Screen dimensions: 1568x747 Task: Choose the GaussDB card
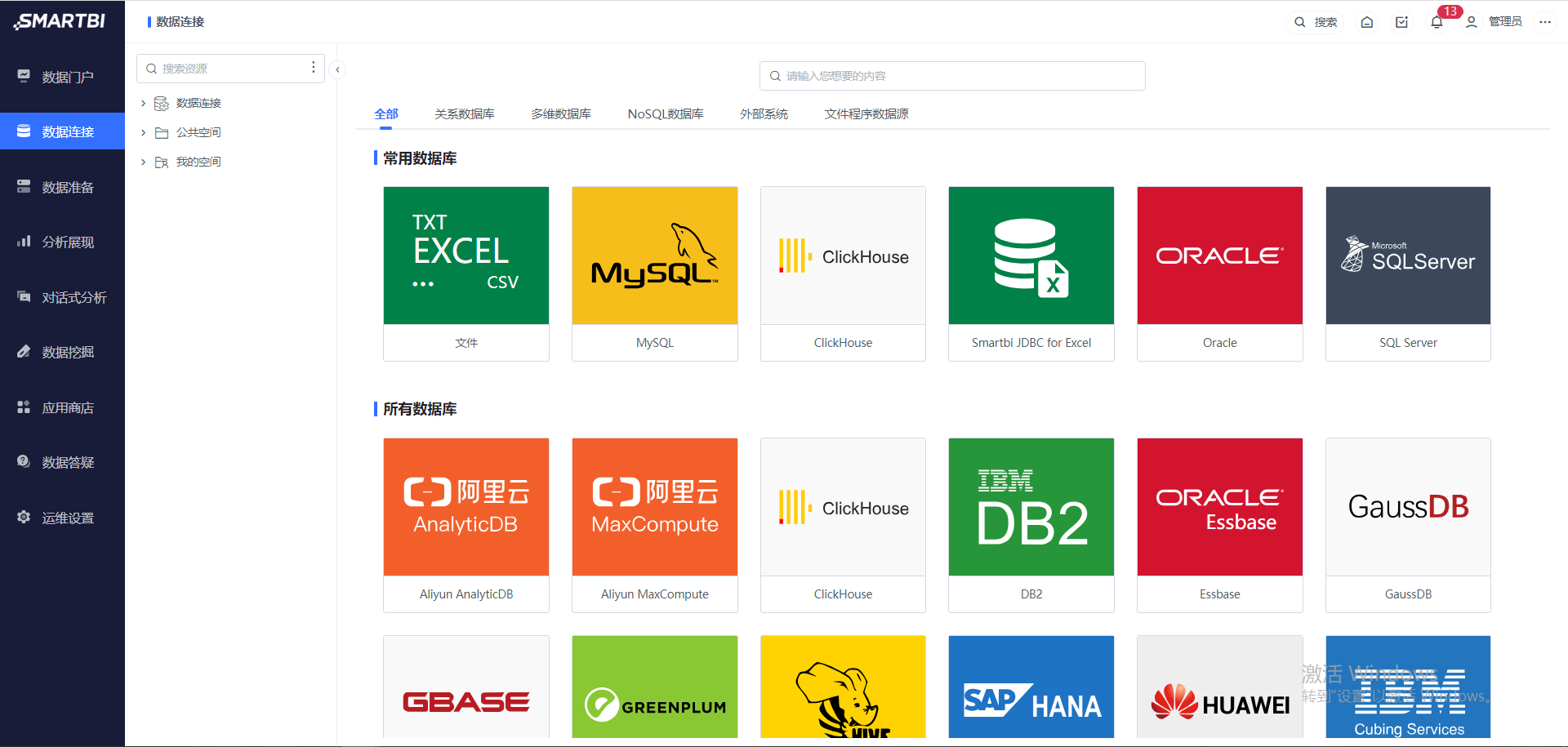click(1409, 525)
